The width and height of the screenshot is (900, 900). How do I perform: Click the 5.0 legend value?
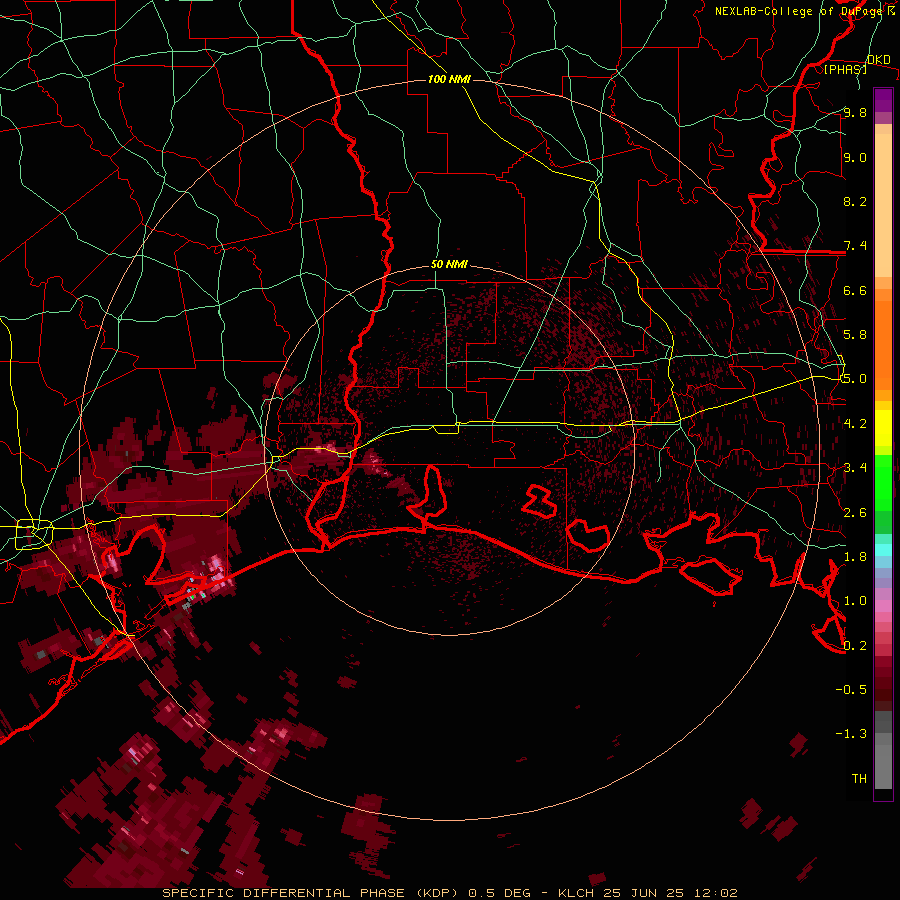(855, 379)
